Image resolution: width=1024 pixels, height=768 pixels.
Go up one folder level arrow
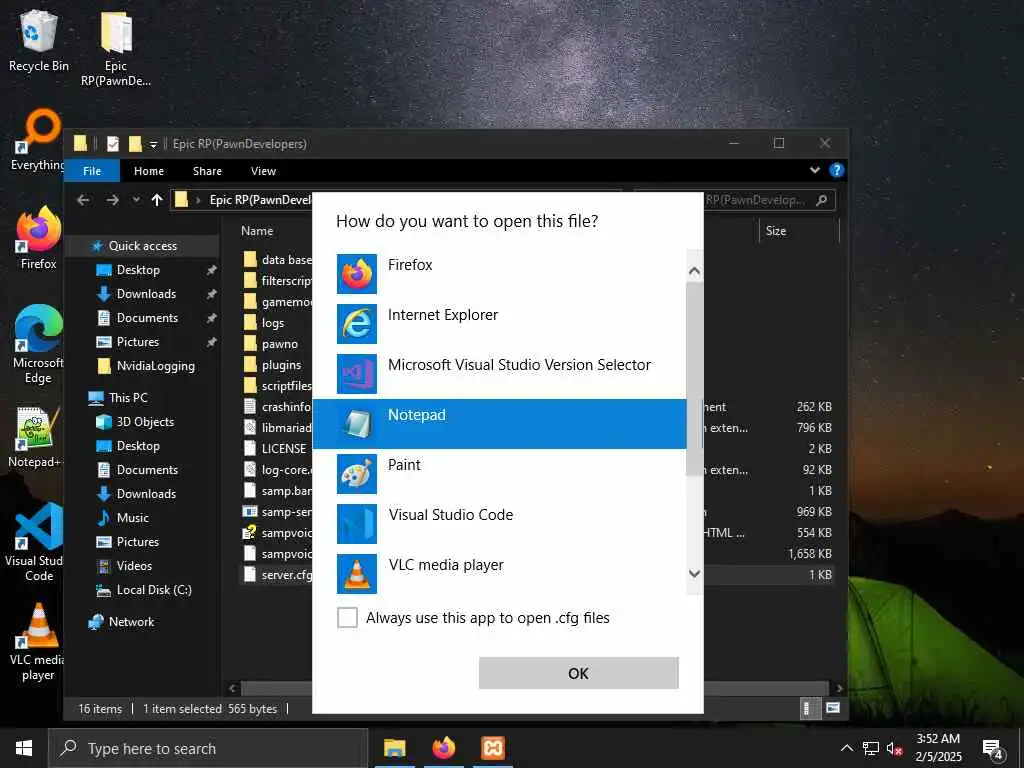click(x=157, y=200)
